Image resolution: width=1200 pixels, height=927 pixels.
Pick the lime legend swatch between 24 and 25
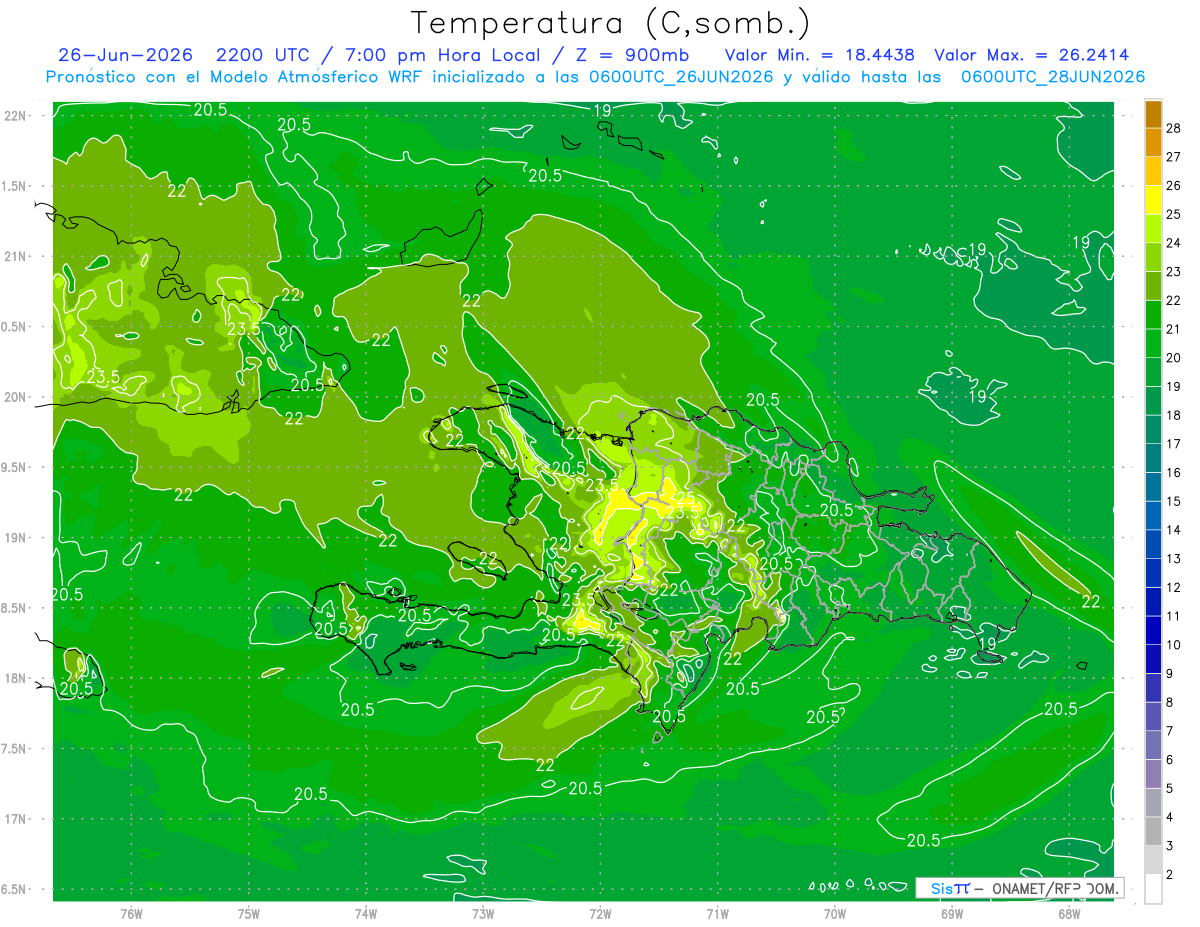point(1153,228)
